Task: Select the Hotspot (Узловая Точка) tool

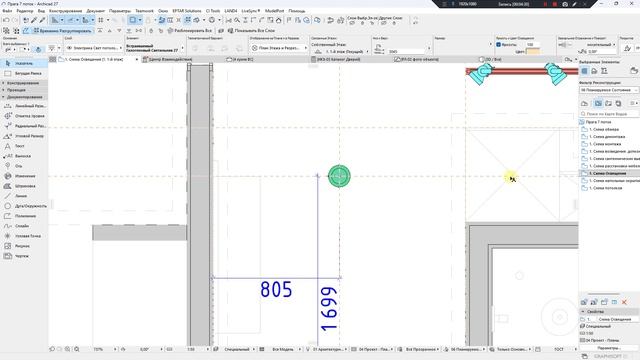Action: click(24, 236)
